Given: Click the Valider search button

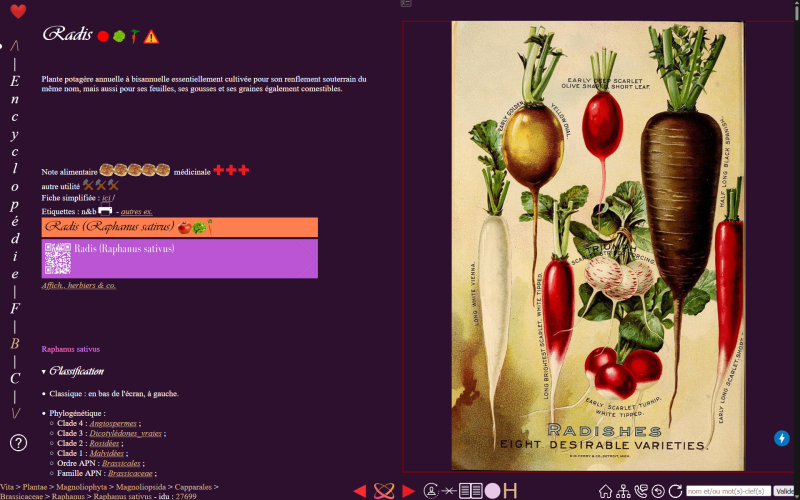Looking at the screenshot, I should point(786,491).
